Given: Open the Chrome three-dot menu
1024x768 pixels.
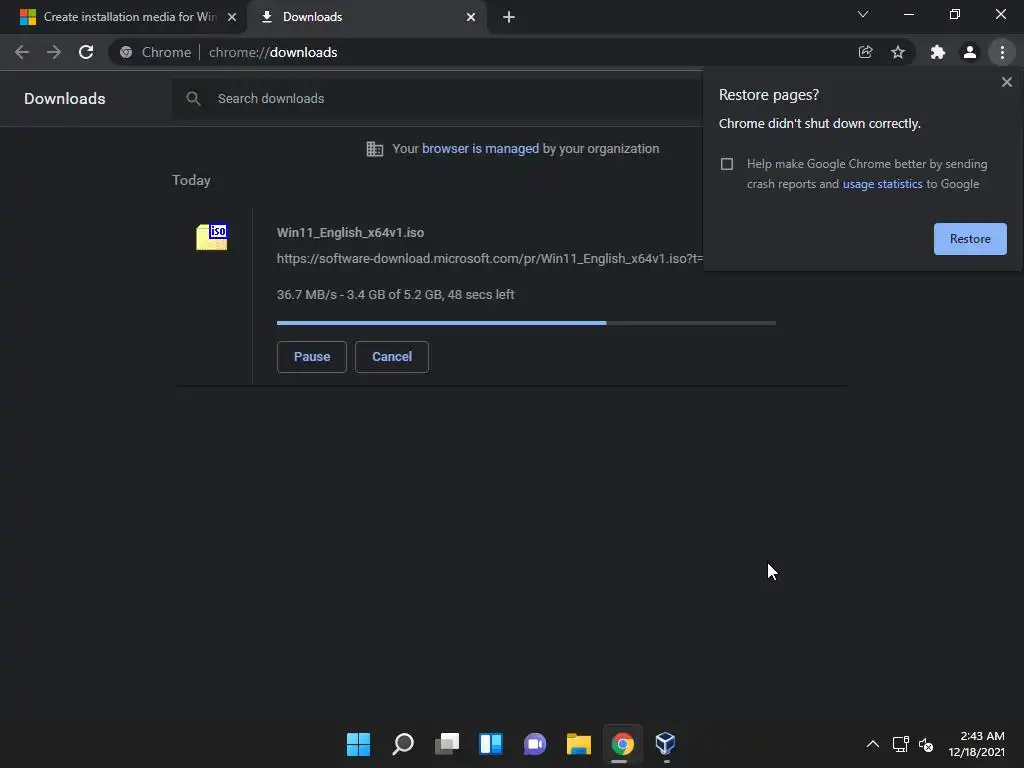Looking at the screenshot, I should pyautogui.click(x=1002, y=52).
